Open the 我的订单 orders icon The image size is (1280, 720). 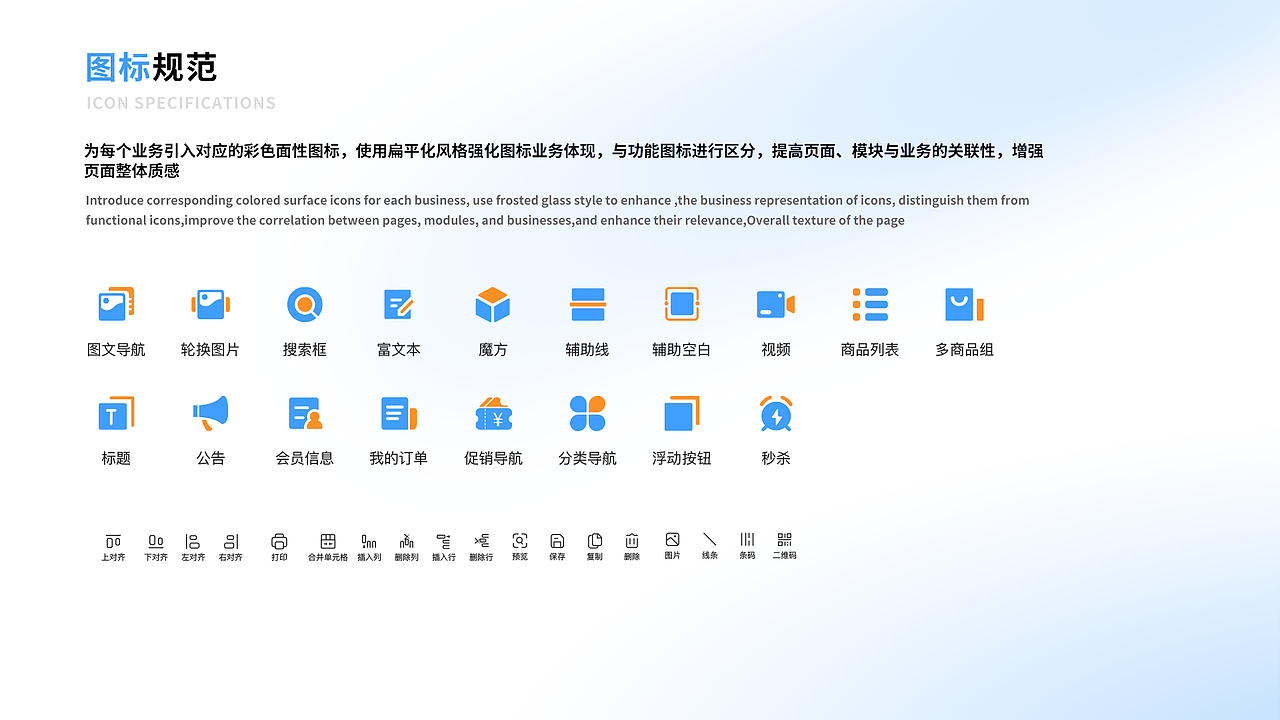[x=399, y=413]
